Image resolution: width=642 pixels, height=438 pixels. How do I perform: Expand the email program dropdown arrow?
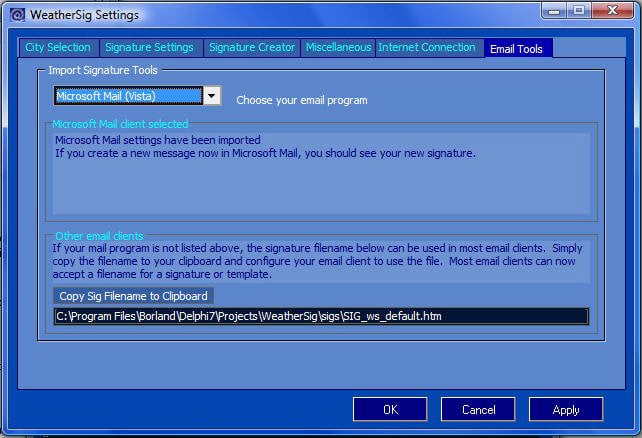tap(211, 97)
